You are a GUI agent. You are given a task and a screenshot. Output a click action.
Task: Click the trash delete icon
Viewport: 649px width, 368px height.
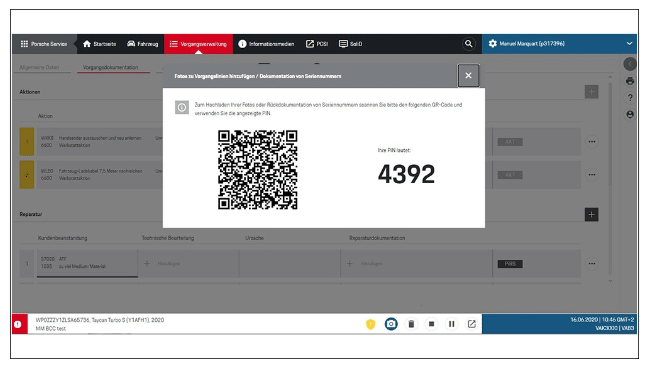411,324
